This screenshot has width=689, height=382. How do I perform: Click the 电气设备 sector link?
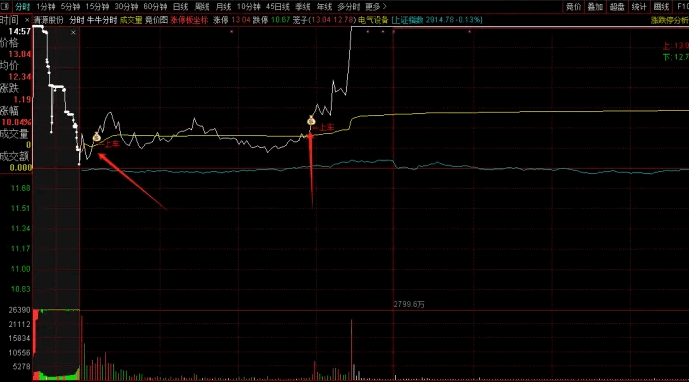point(373,20)
